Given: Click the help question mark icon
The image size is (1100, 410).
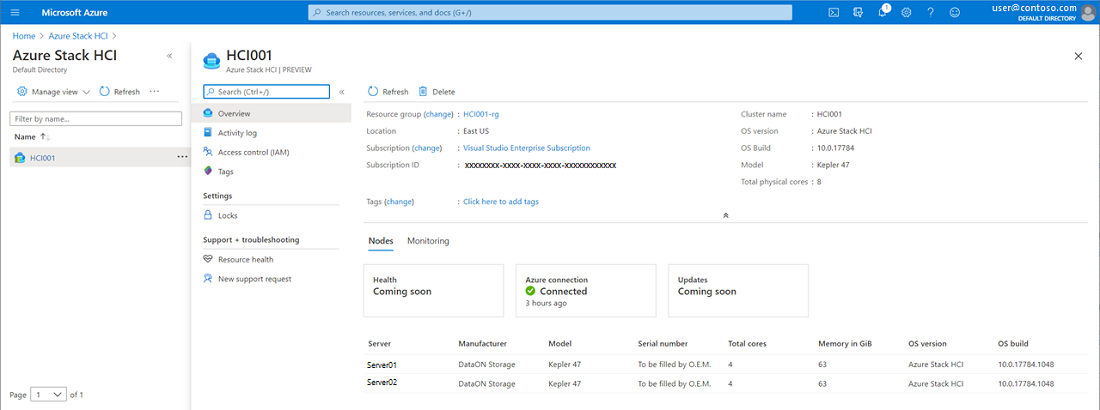Looking at the screenshot, I should (x=930, y=12).
